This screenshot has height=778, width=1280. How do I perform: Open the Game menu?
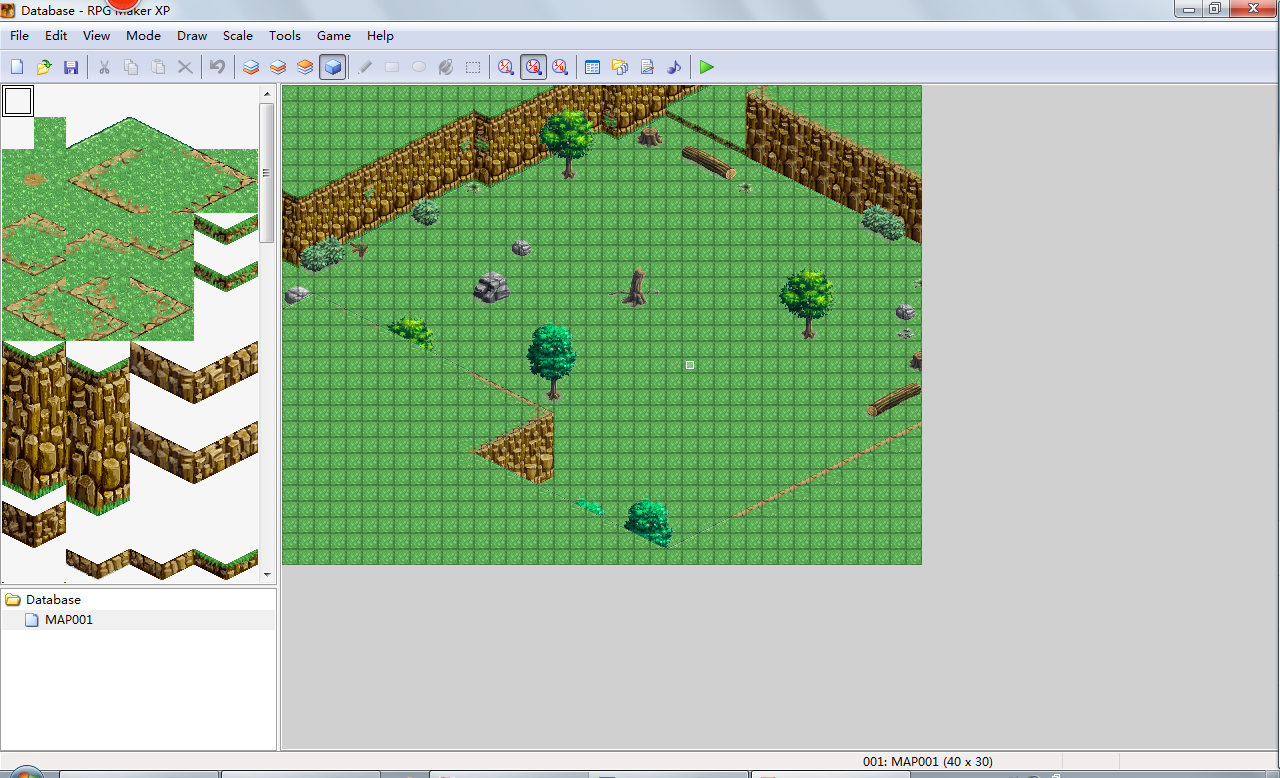[334, 36]
